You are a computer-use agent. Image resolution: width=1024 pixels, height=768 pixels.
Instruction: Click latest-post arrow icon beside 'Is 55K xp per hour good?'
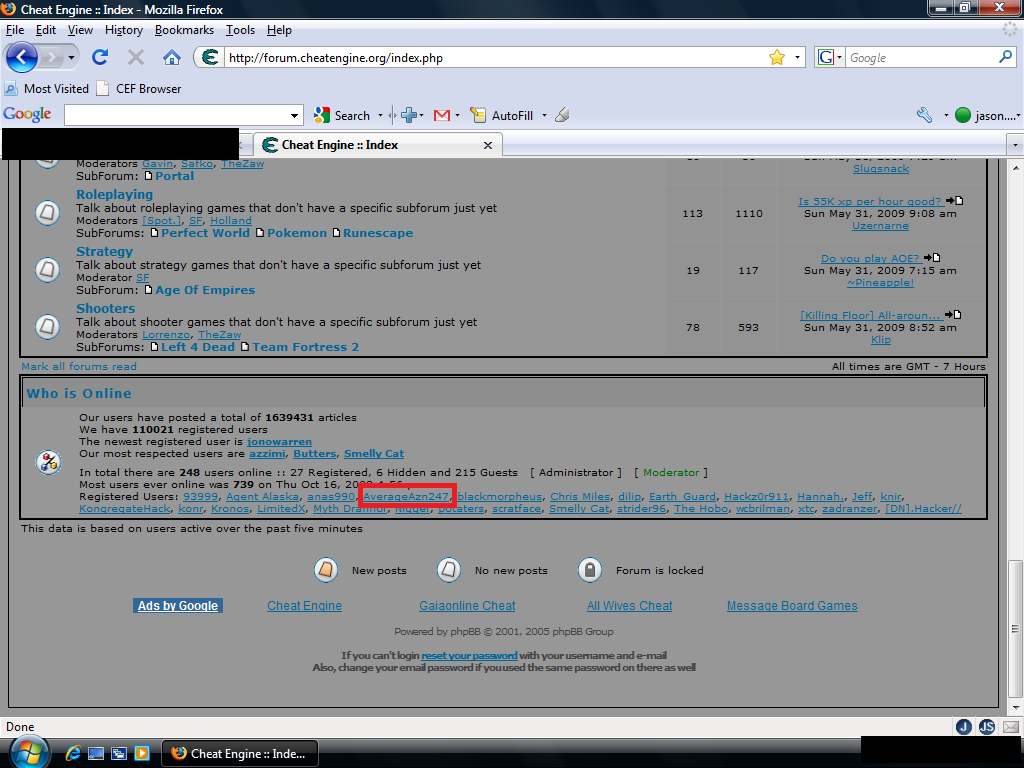coord(954,201)
